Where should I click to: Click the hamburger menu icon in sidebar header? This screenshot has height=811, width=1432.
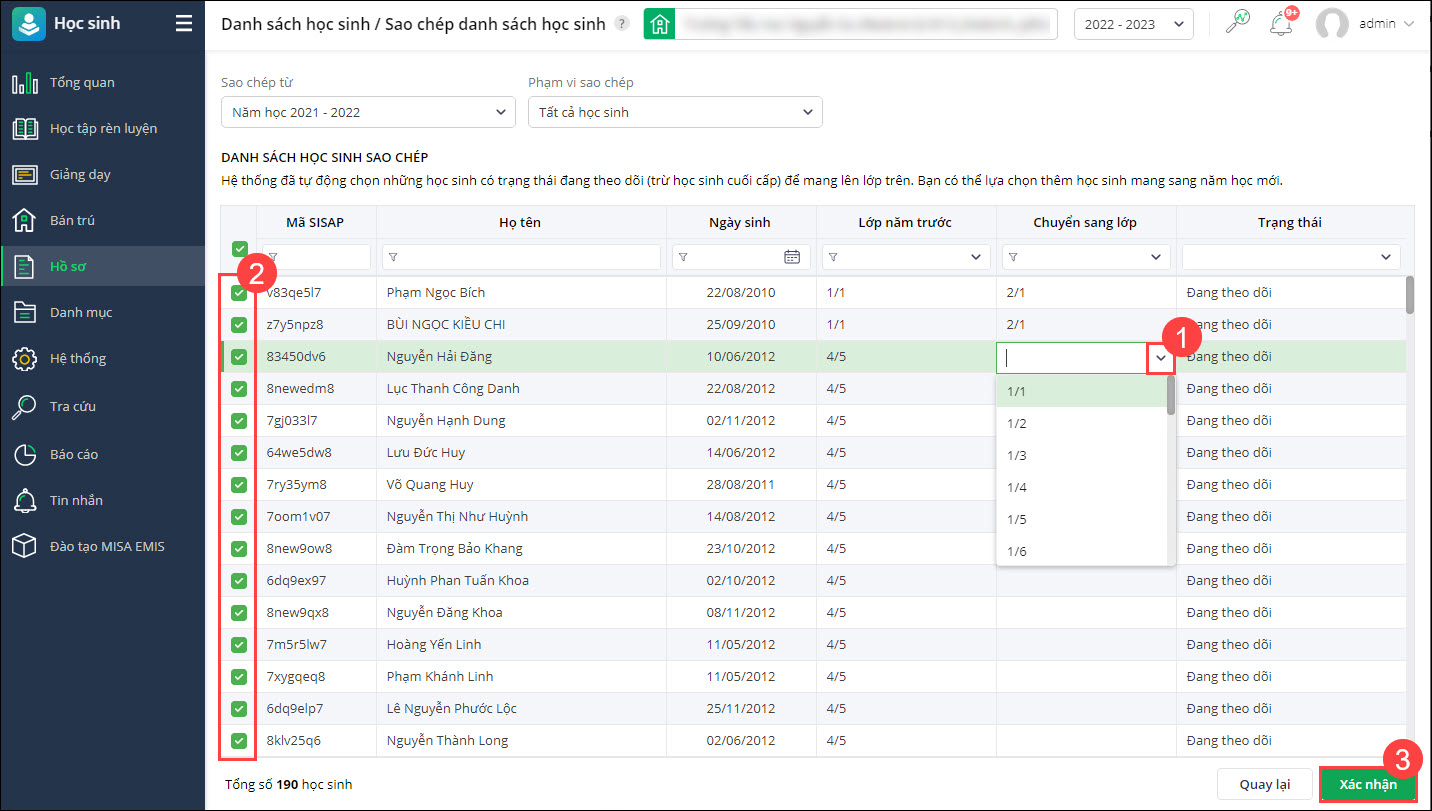tap(184, 24)
